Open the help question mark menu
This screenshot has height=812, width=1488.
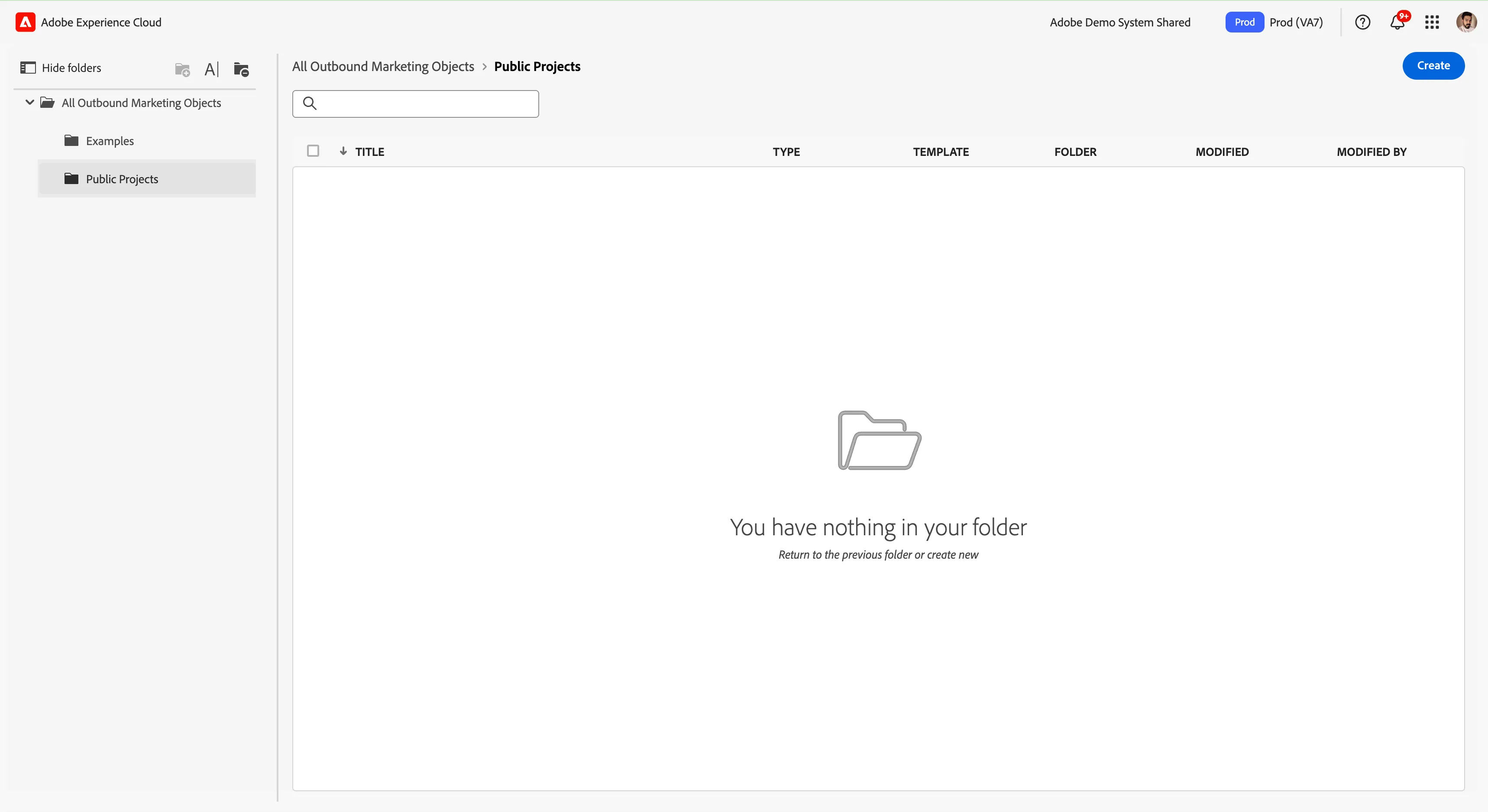coord(1362,22)
